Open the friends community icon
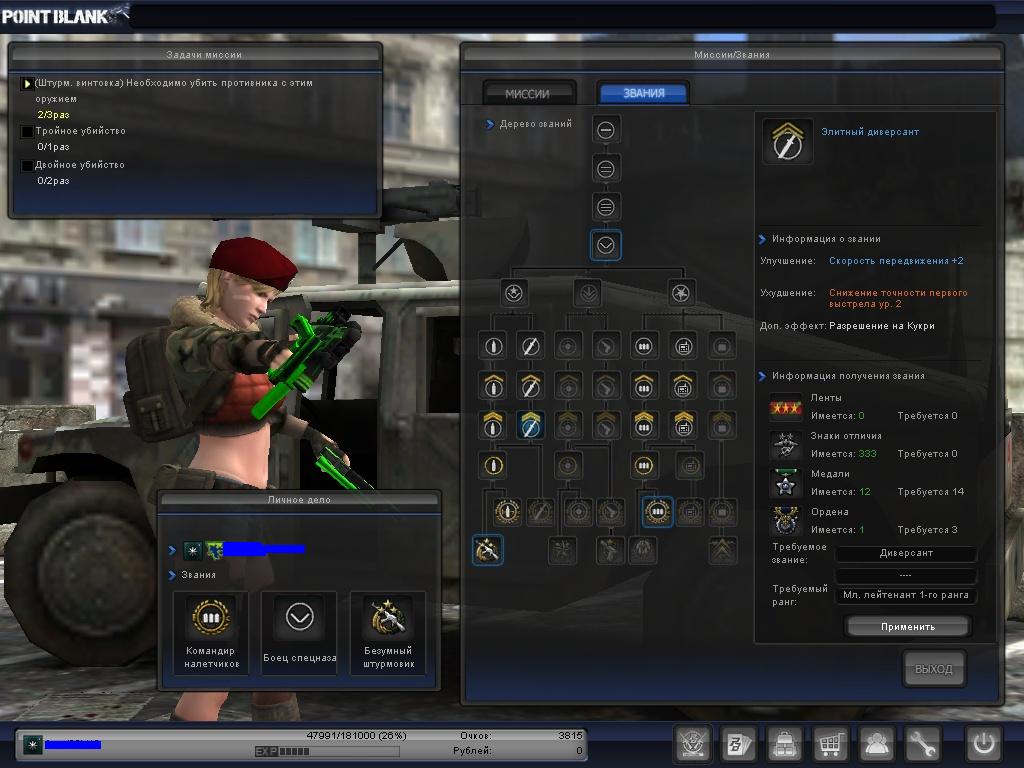 pyautogui.click(x=876, y=744)
